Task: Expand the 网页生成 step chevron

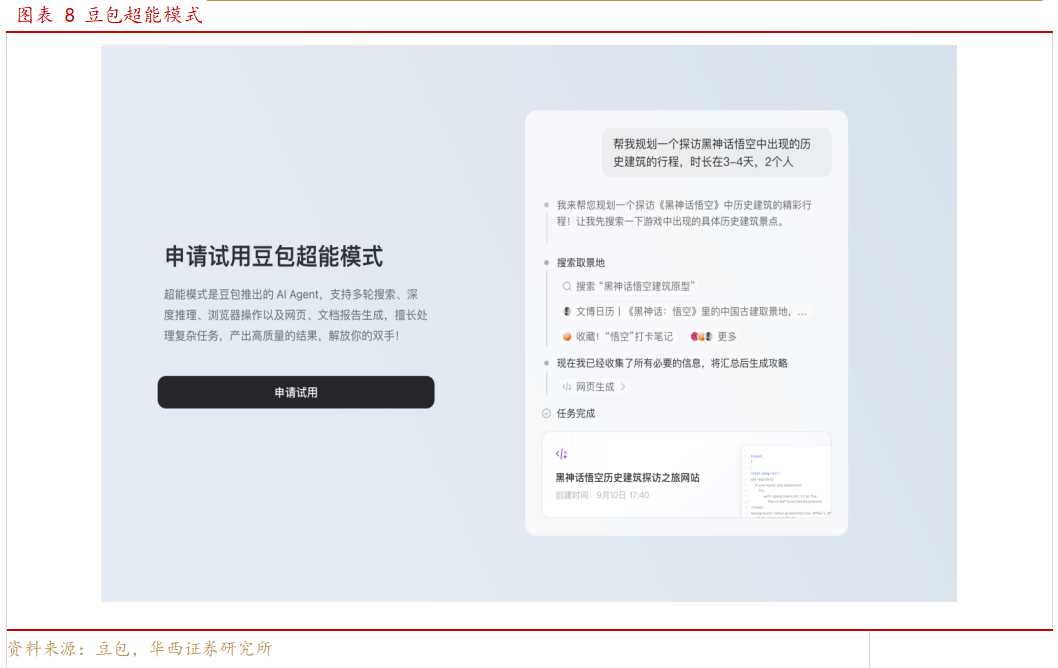Action: tap(623, 387)
